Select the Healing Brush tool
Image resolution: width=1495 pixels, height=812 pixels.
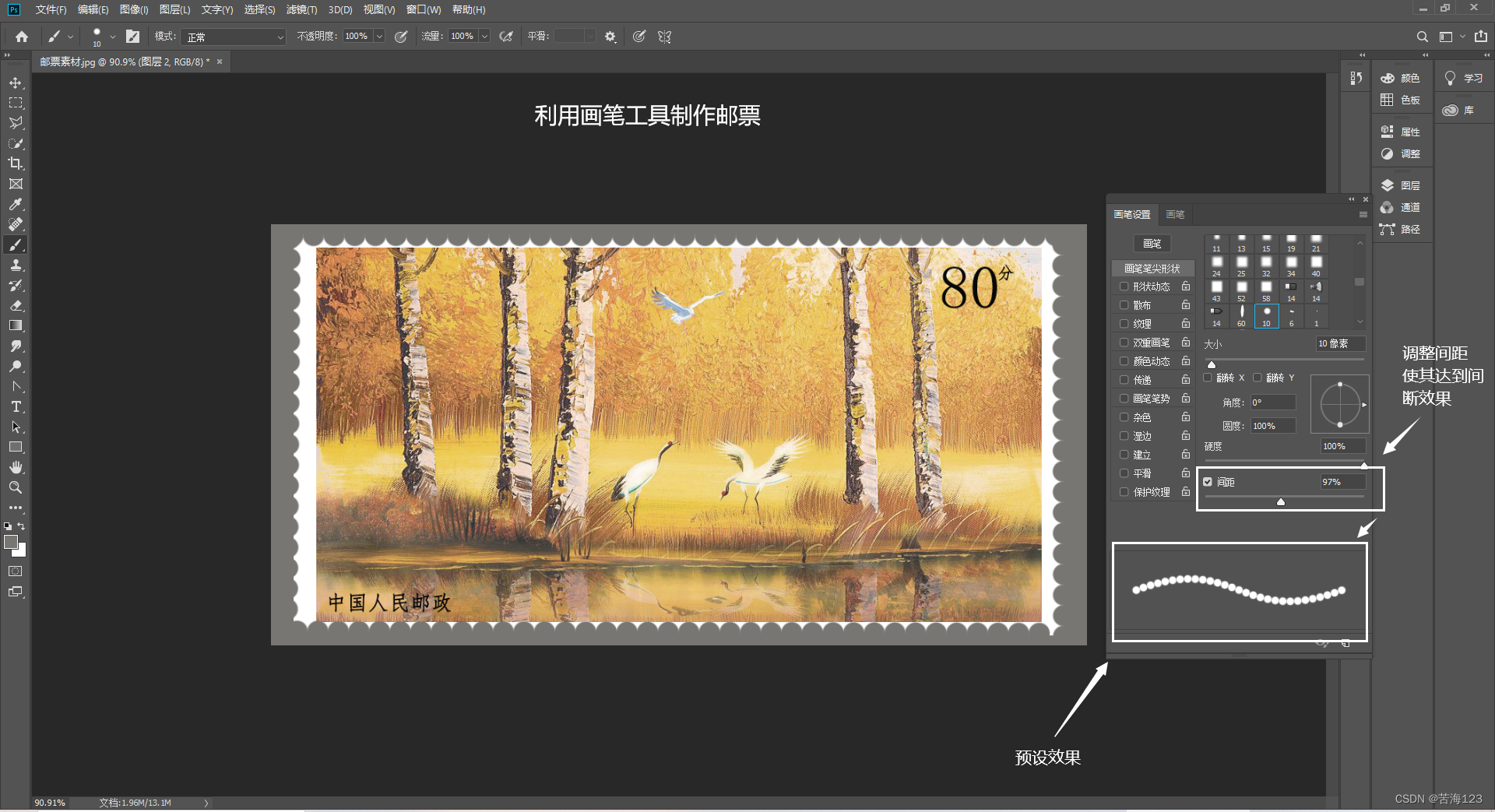tap(16, 224)
